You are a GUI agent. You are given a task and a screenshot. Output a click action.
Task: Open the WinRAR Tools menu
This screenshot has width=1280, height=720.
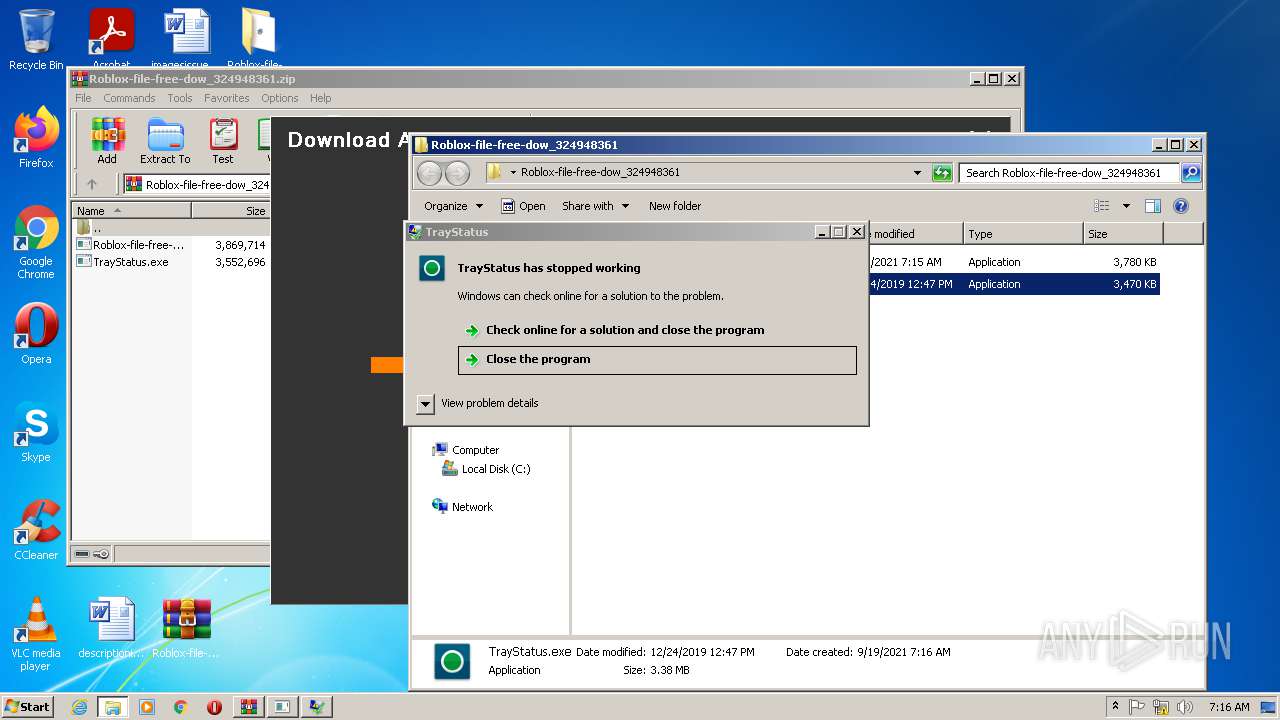click(x=180, y=98)
